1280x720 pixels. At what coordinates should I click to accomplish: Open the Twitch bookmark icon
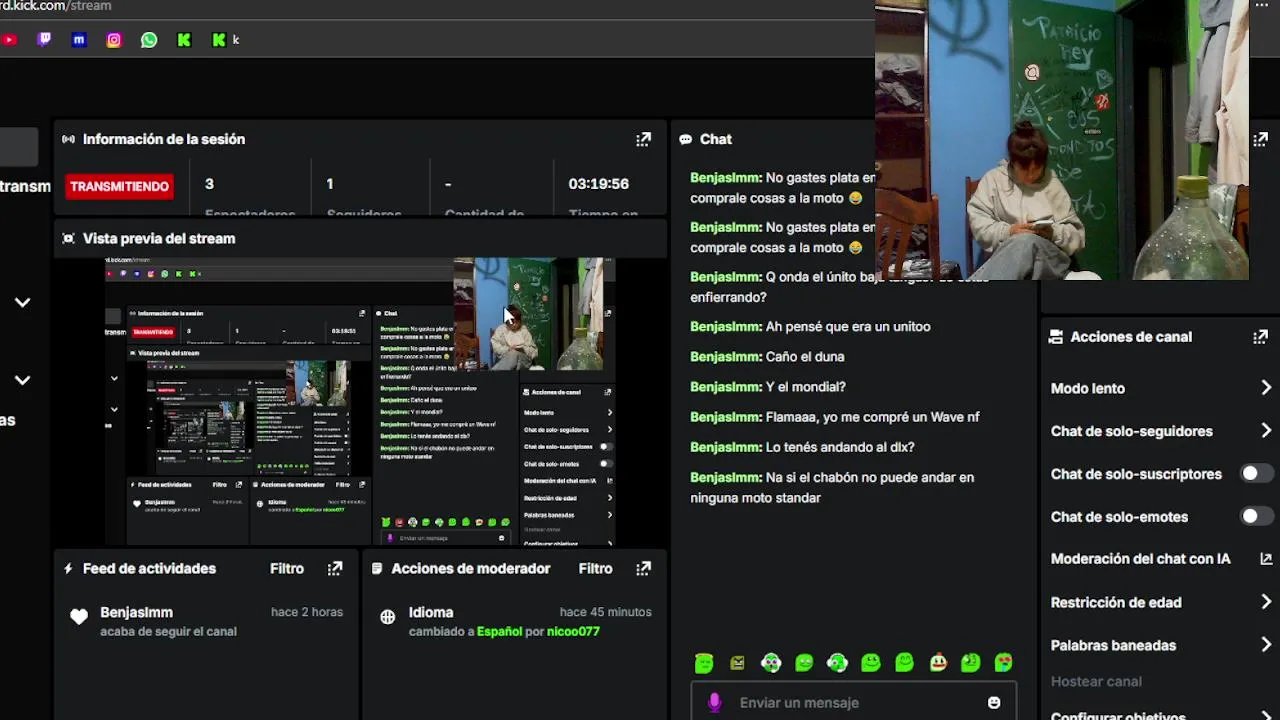click(44, 40)
